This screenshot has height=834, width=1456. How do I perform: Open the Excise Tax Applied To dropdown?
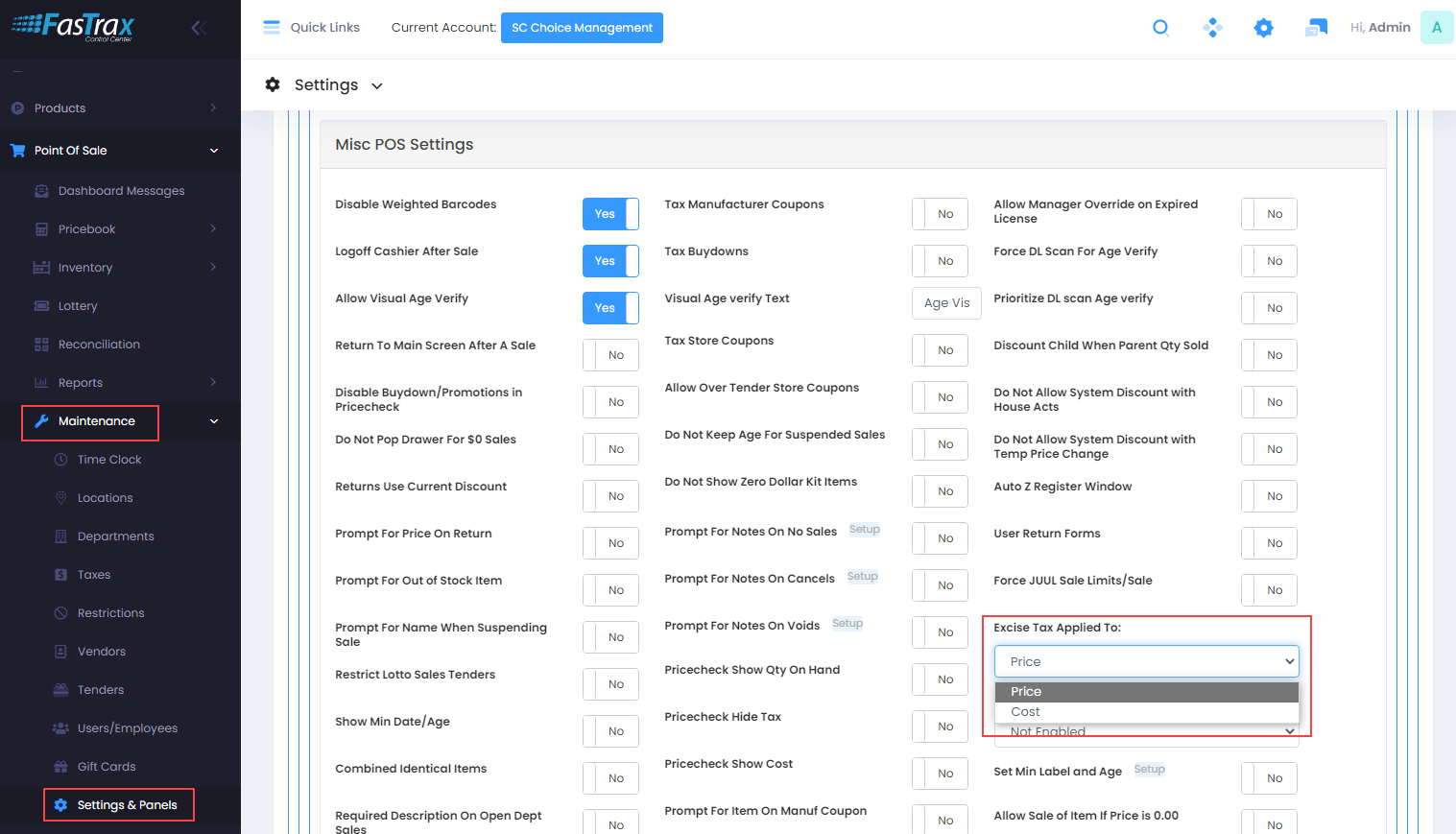click(x=1146, y=661)
